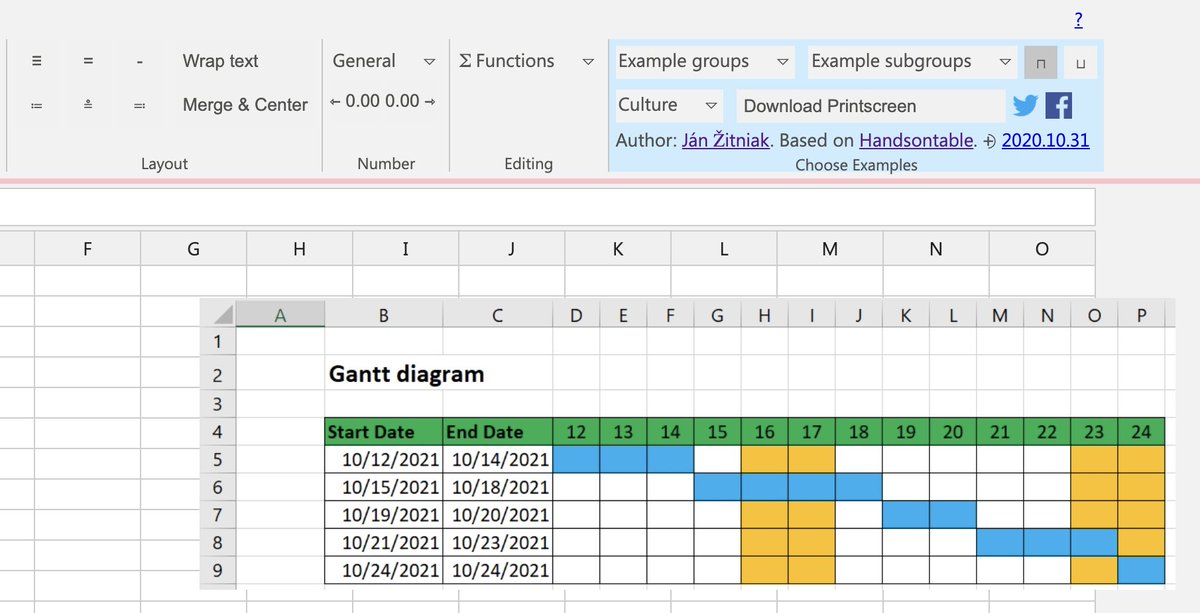The image size is (1200, 613).
Task: Open the Twitter share icon
Action: [1024, 104]
